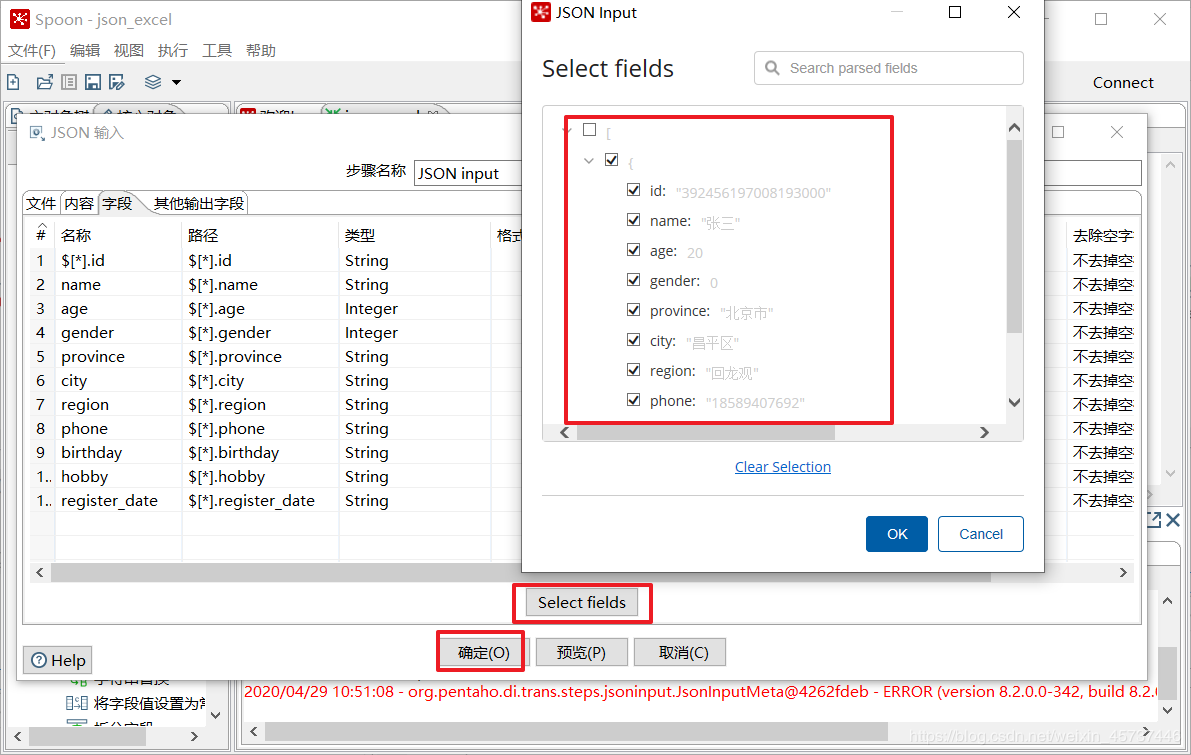Switch to the 内容 tab

point(79,204)
